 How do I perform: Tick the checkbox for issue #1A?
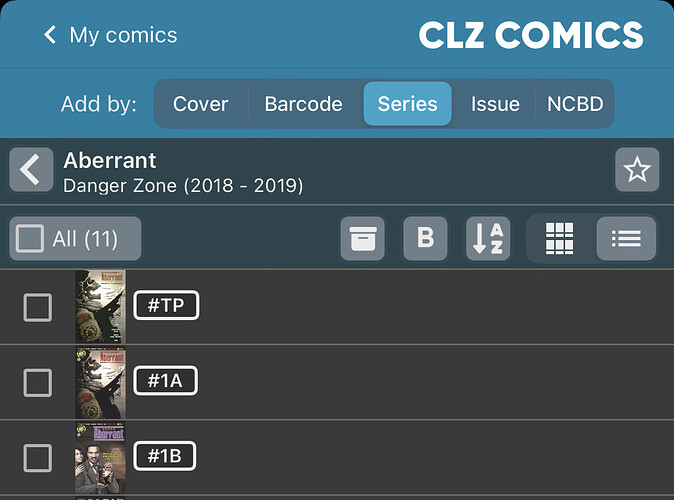pos(38,382)
